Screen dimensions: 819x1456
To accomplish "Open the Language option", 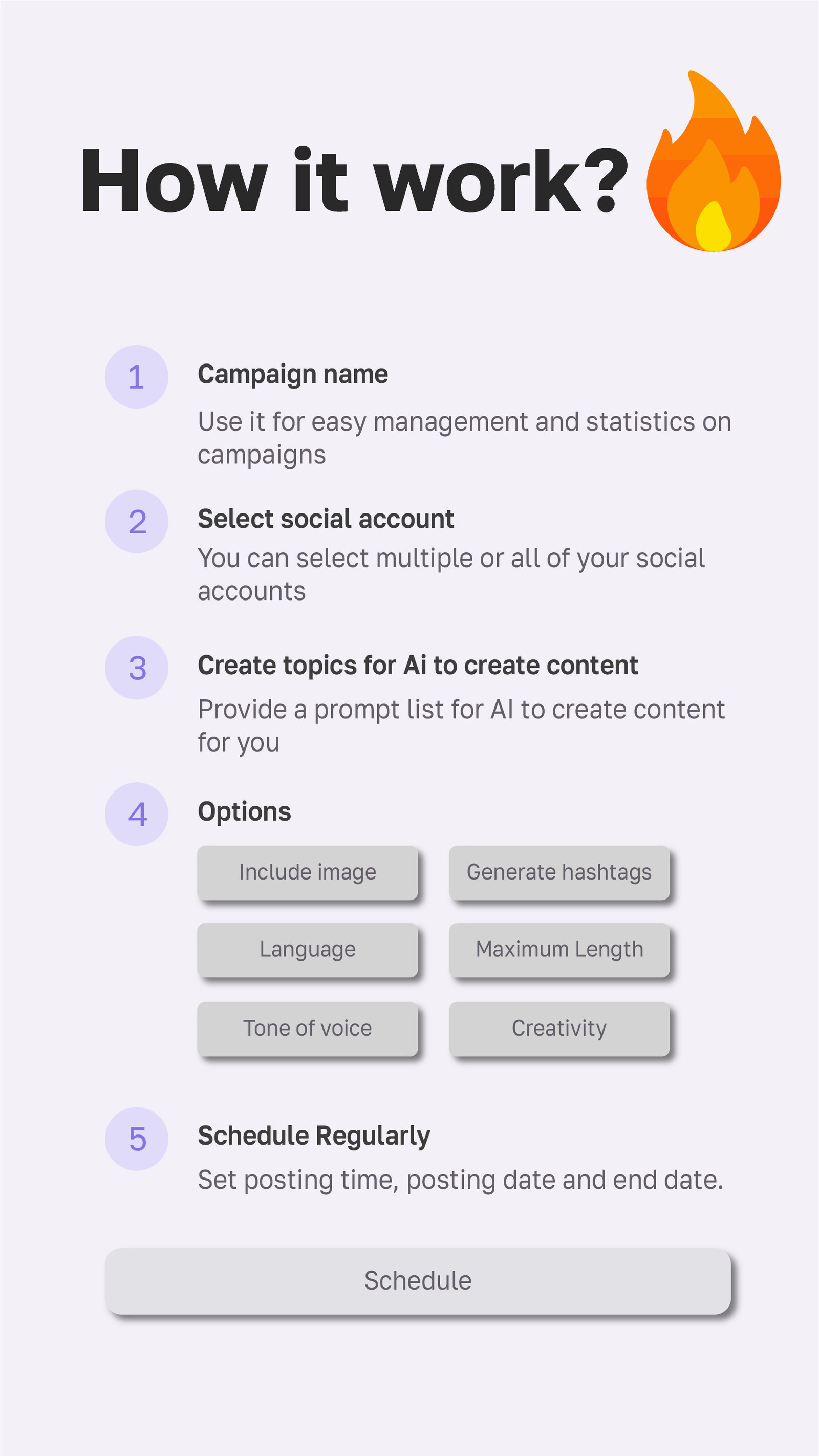I will pyautogui.click(x=308, y=950).
